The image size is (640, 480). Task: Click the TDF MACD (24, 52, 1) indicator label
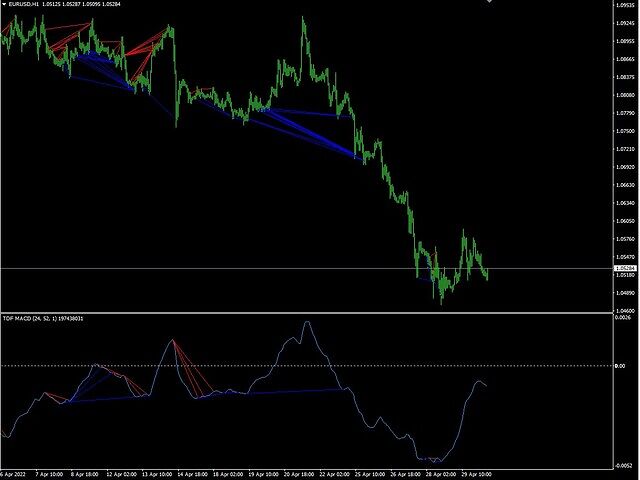42,318
